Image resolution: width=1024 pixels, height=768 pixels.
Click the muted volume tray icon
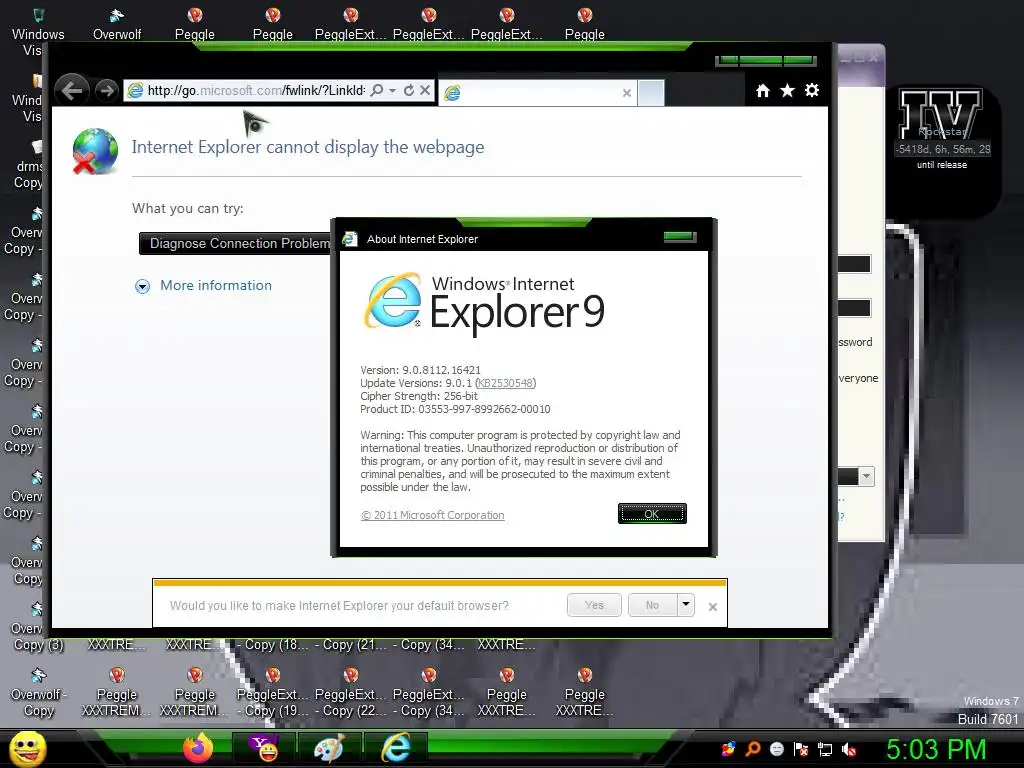pyautogui.click(x=849, y=749)
